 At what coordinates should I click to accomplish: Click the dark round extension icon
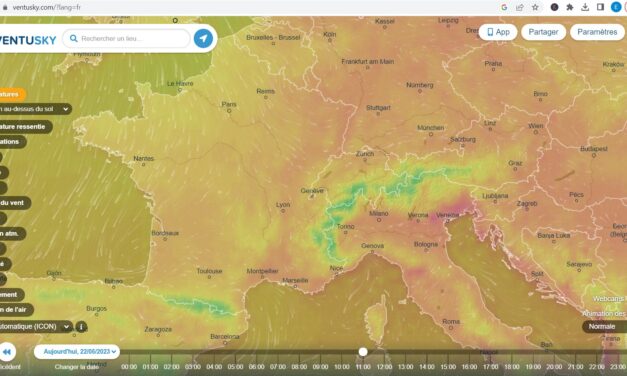pyautogui.click(x=554, y=7)
